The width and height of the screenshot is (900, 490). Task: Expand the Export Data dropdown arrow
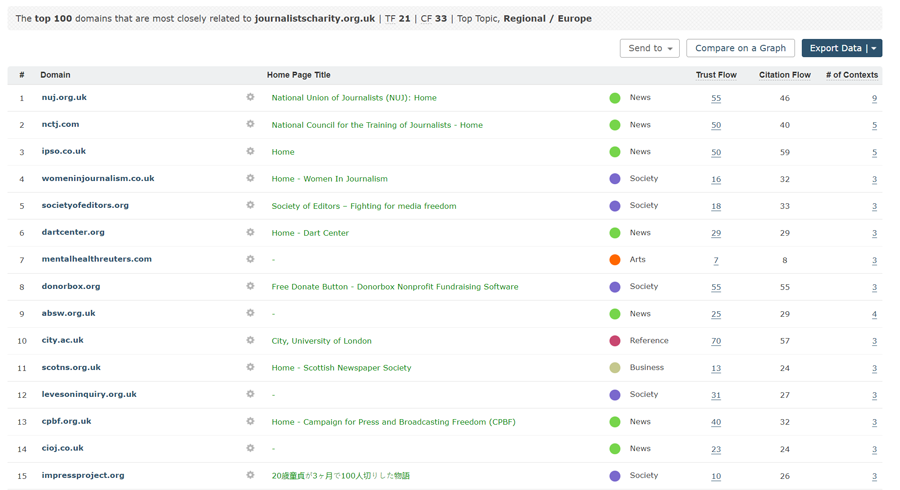point(874,48)
